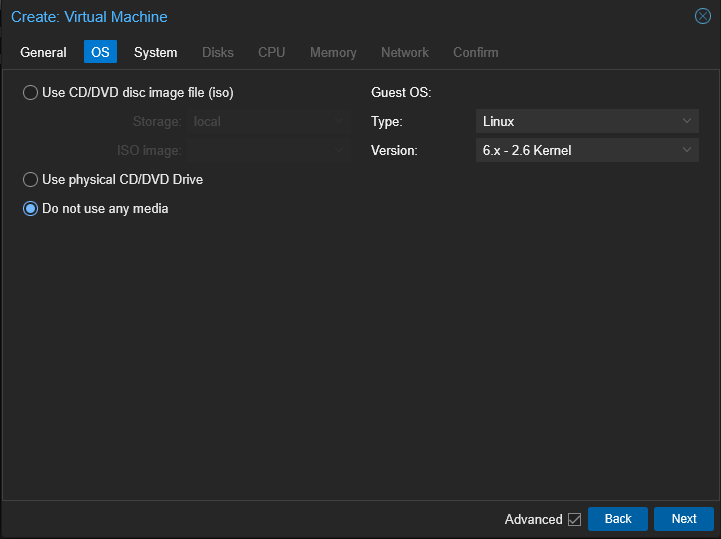Switch to the Network tab

(x=404, y=52)
